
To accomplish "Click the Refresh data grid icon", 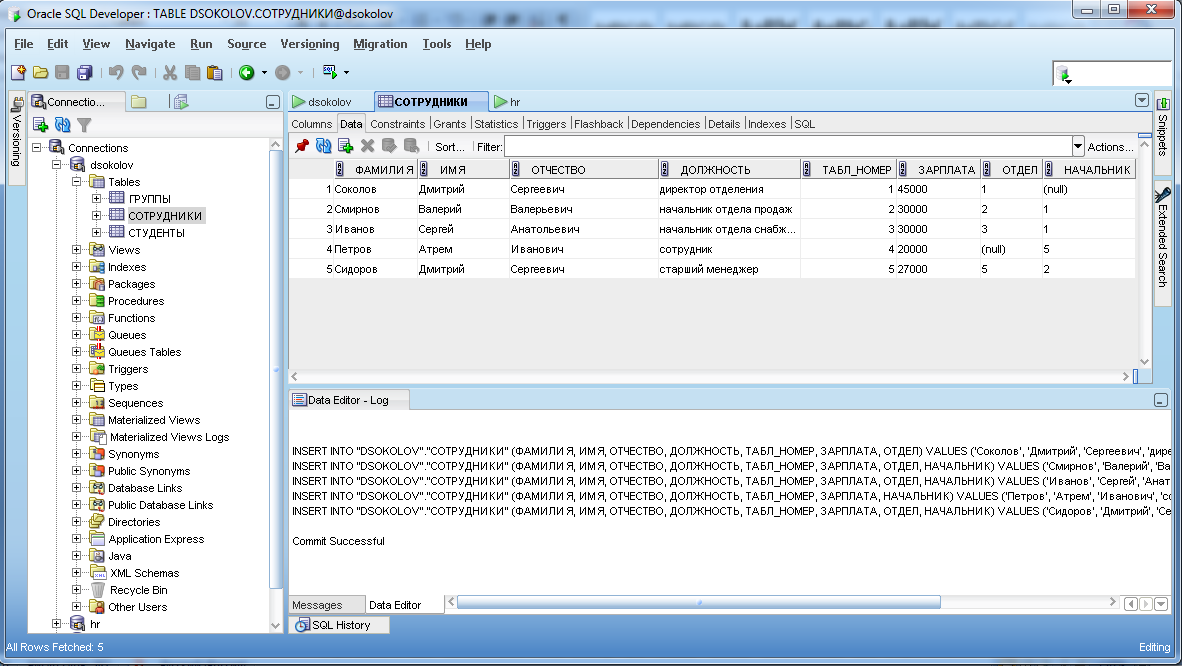I will click(323, 146).
